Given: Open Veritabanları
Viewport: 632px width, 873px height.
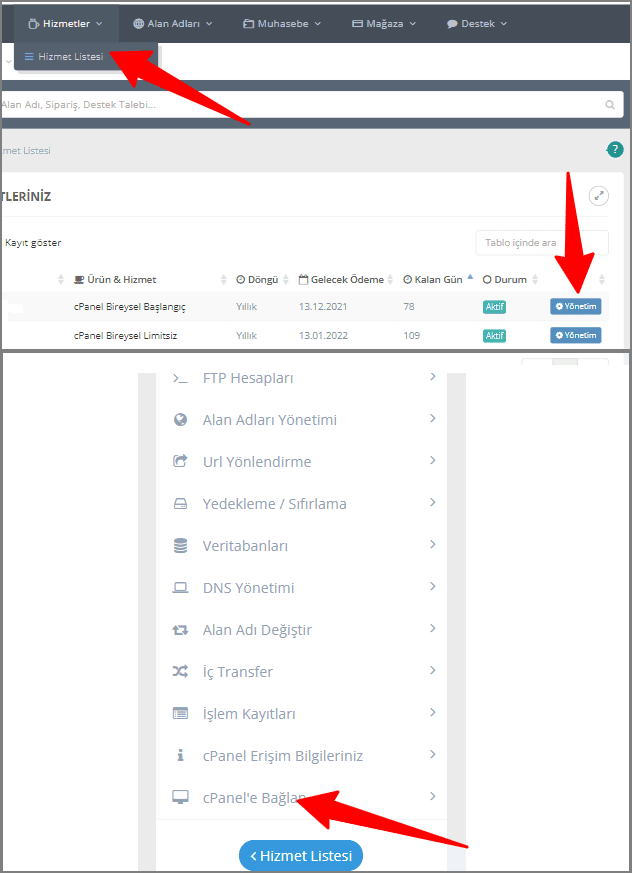Looking at the screenshot, I should [x=301, y=546].
